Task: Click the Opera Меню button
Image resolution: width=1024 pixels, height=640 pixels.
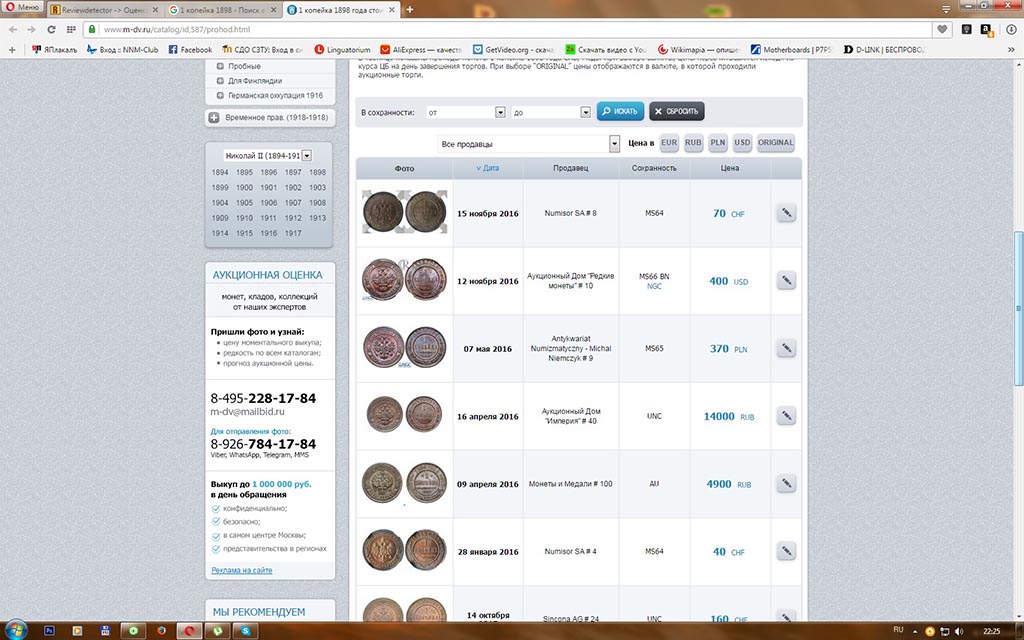Action: [x=22, y=9]
